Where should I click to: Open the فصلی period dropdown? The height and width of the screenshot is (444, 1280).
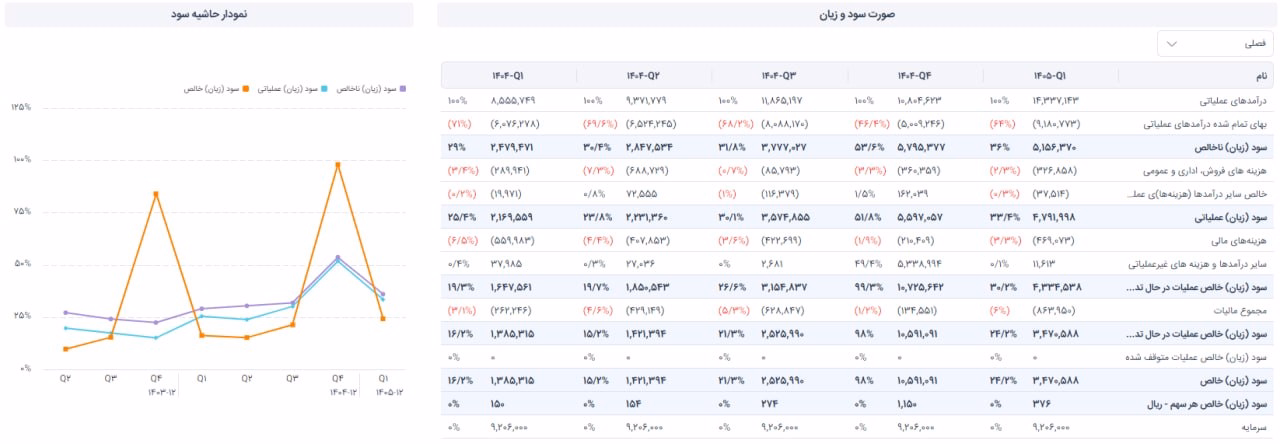coord(1215,44)
